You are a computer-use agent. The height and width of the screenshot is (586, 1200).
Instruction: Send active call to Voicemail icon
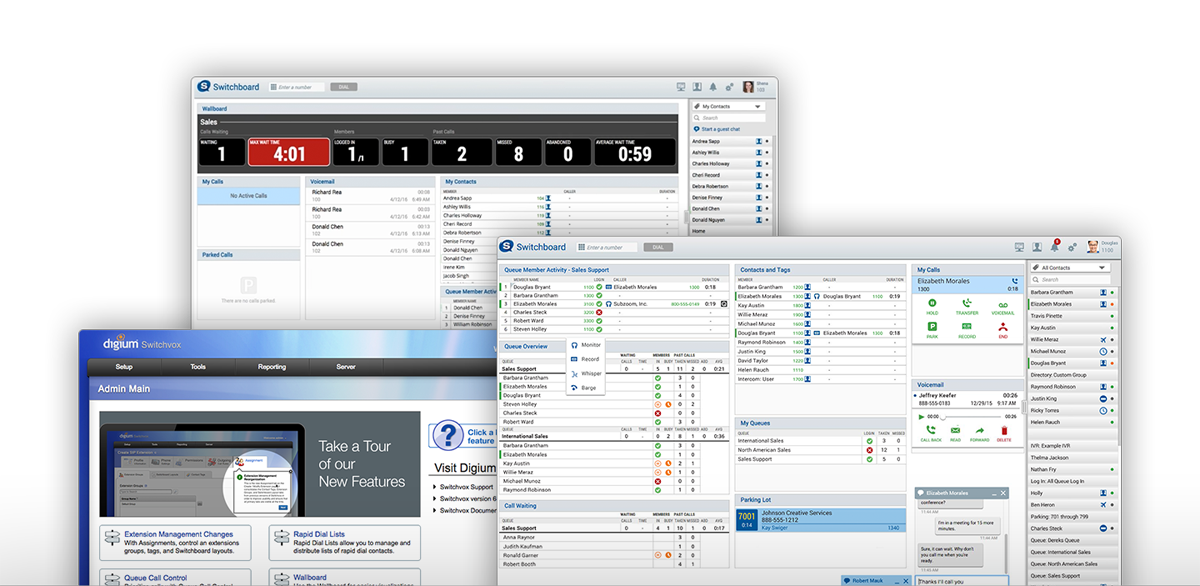(x=1002, y=303)
